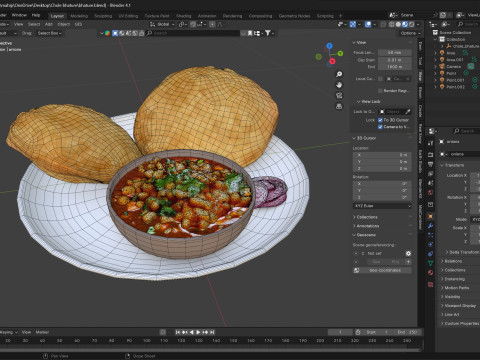
Task: Toggle show gizmo button in header
Action: (353, 24)
